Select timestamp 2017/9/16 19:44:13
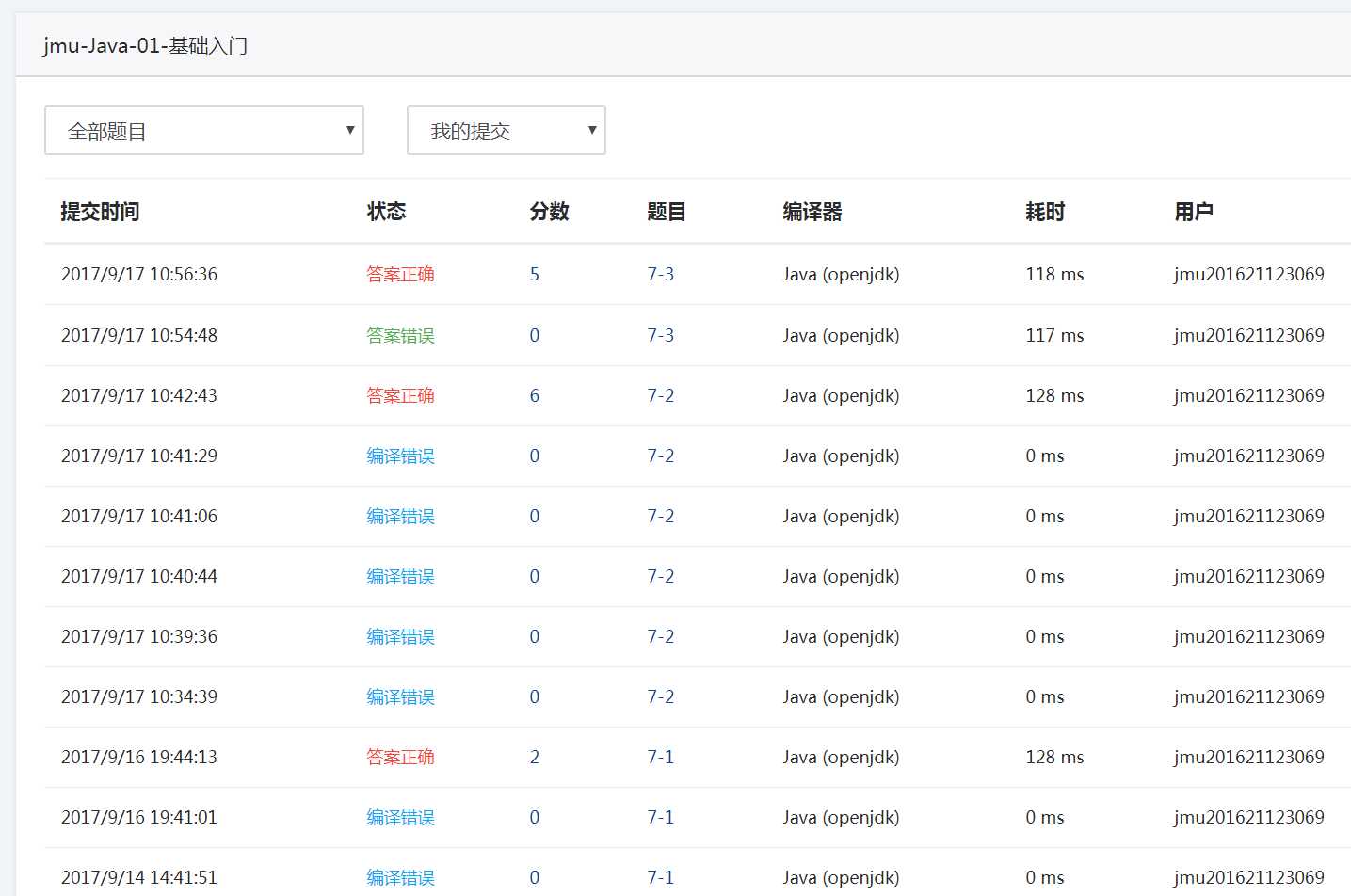The width and height of the screenshot is (1351, 896). (139, 757)
